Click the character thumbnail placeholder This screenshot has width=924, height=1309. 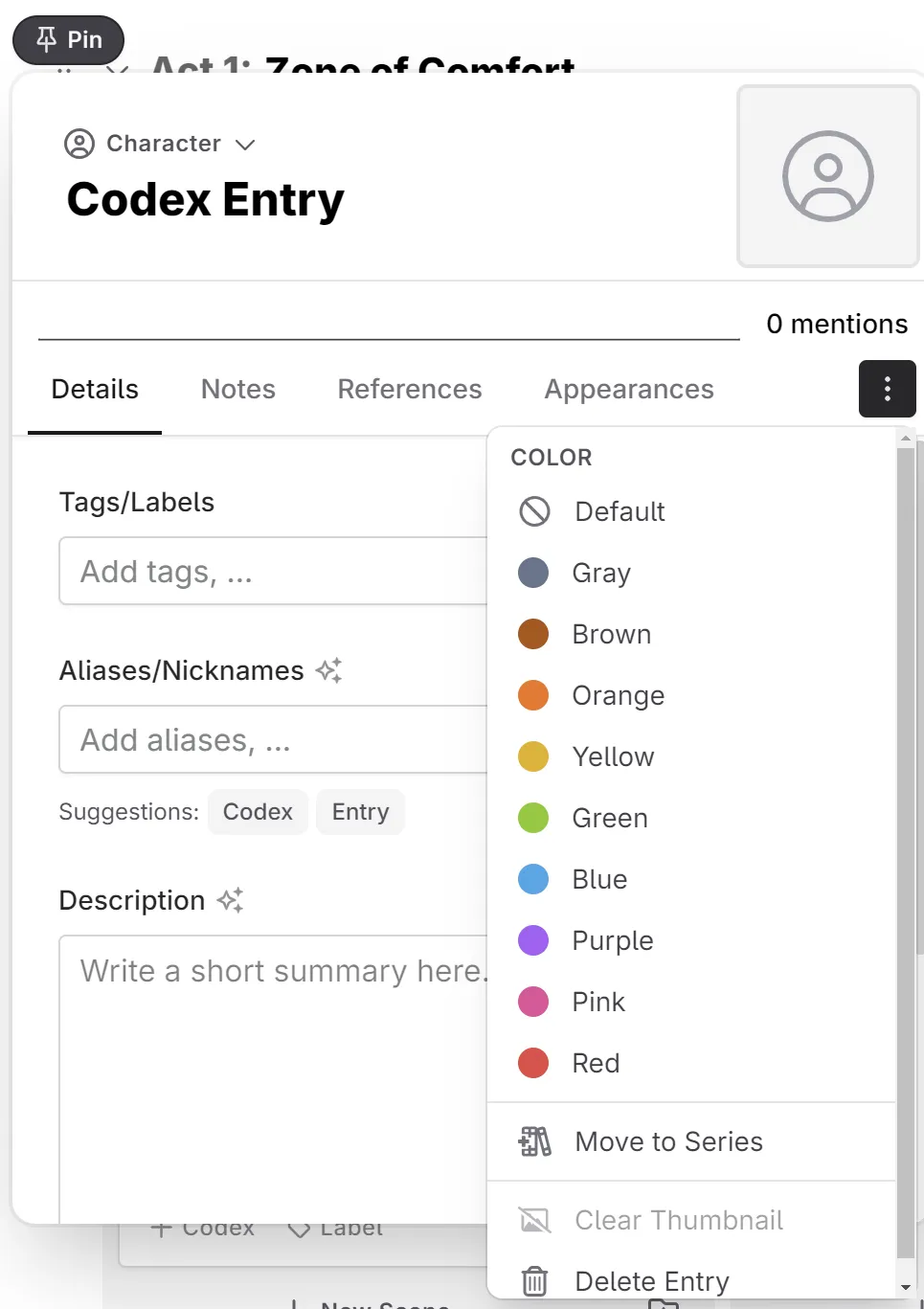click(827, 176)
